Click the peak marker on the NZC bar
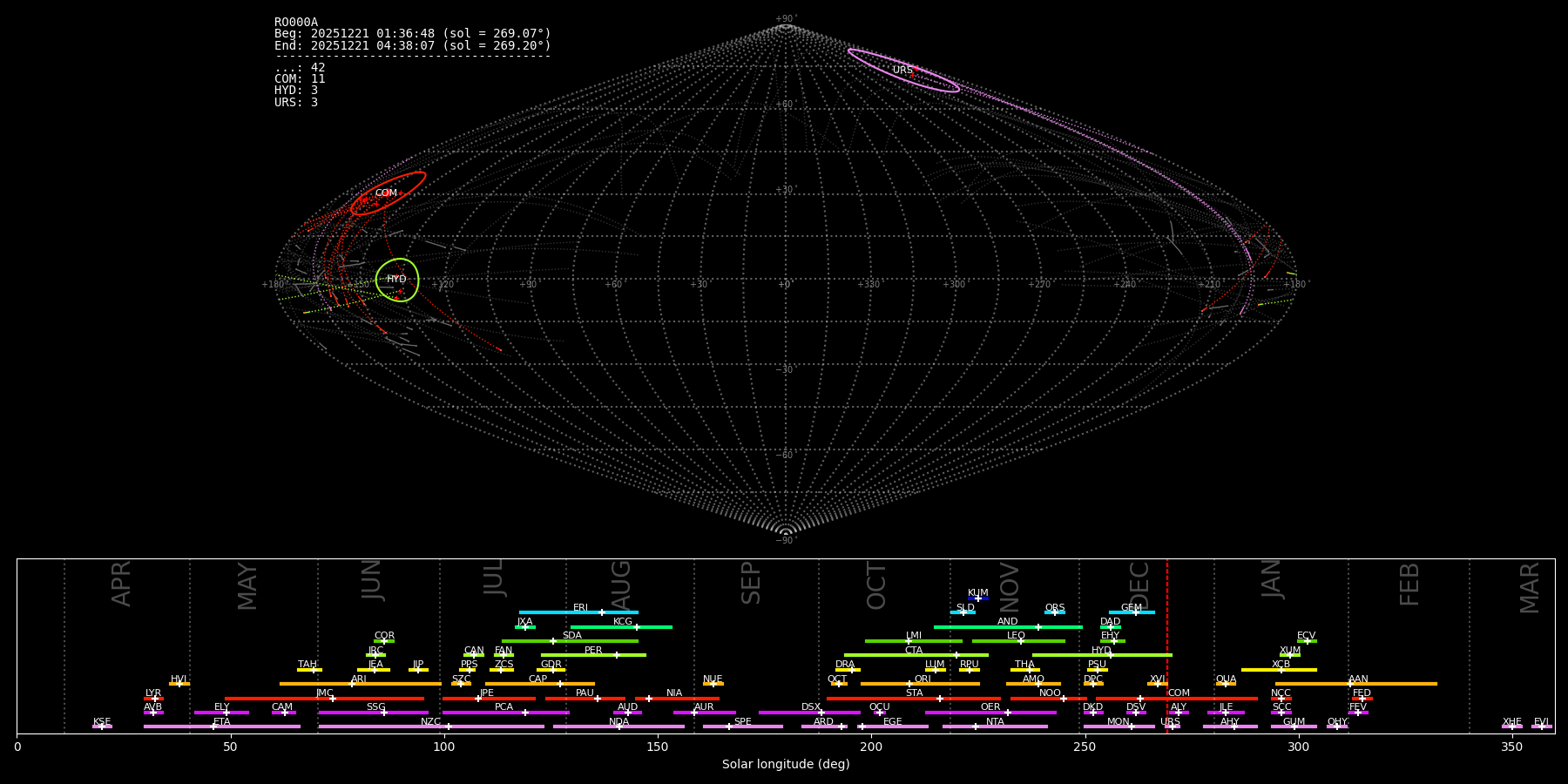Image resolution: width=1568 pixels, height=784 pixels. 449,727
